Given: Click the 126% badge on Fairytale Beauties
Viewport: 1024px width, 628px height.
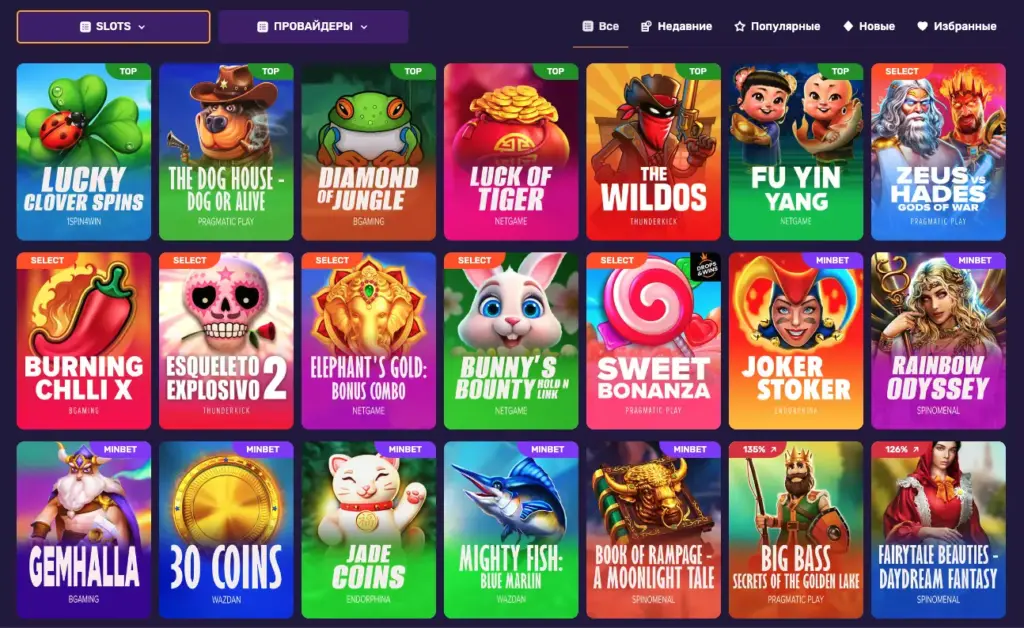Looking at the screenshot, I should [x=902, y=450].
